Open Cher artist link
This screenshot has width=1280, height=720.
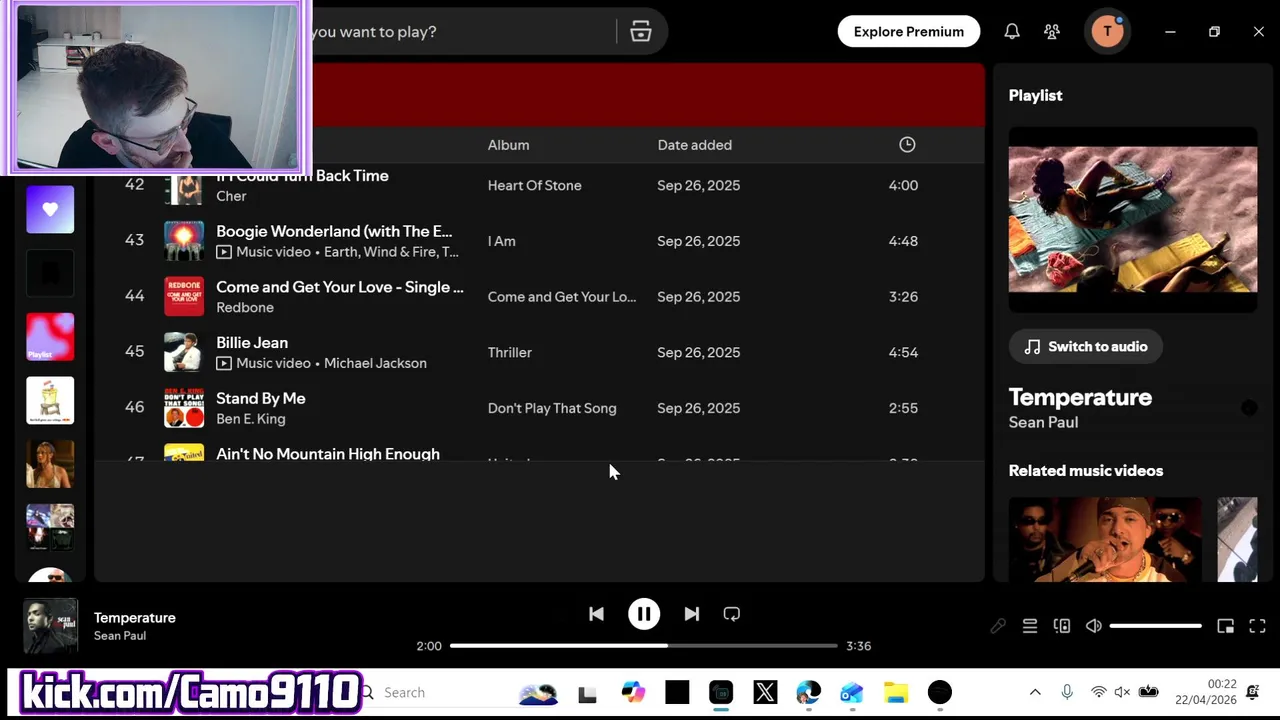tap(231, 196)
